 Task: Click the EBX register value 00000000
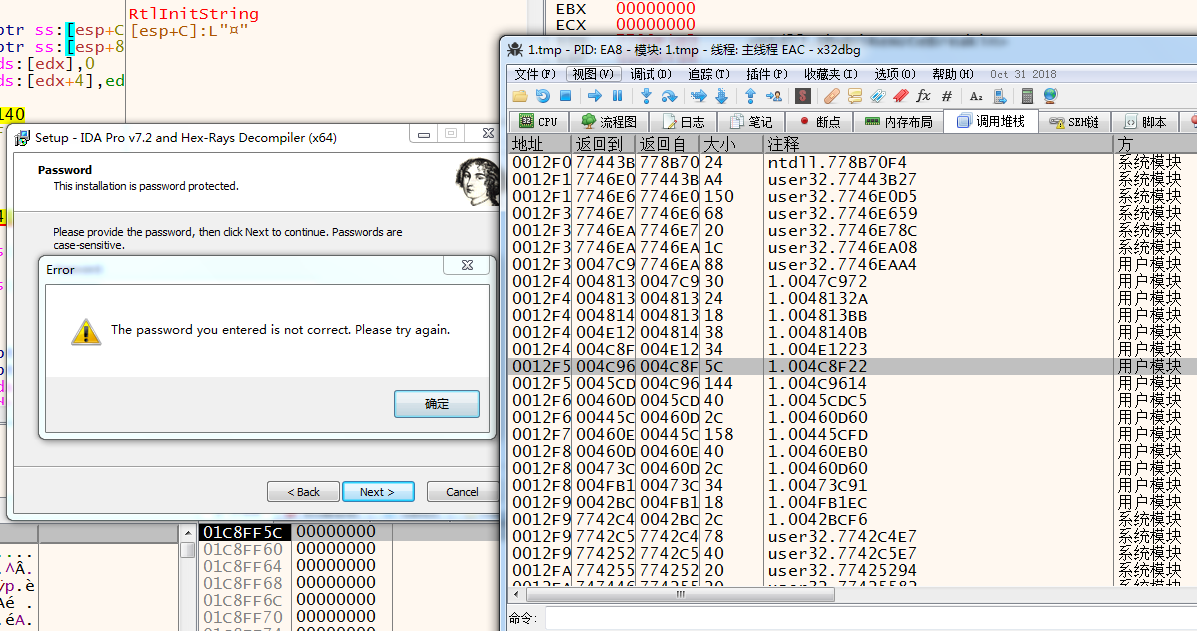pyautogui.click(x=656, y=9)
